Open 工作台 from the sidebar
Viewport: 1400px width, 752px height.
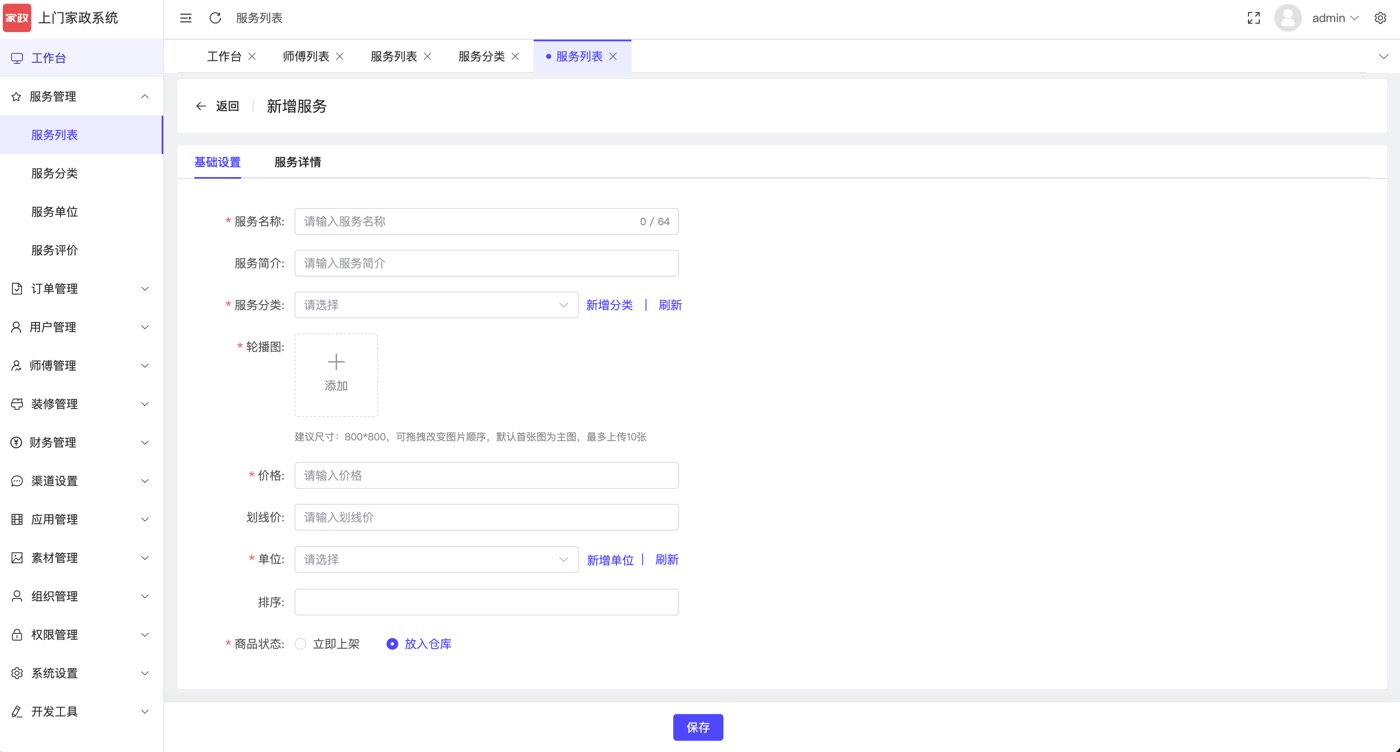point(81,58)
